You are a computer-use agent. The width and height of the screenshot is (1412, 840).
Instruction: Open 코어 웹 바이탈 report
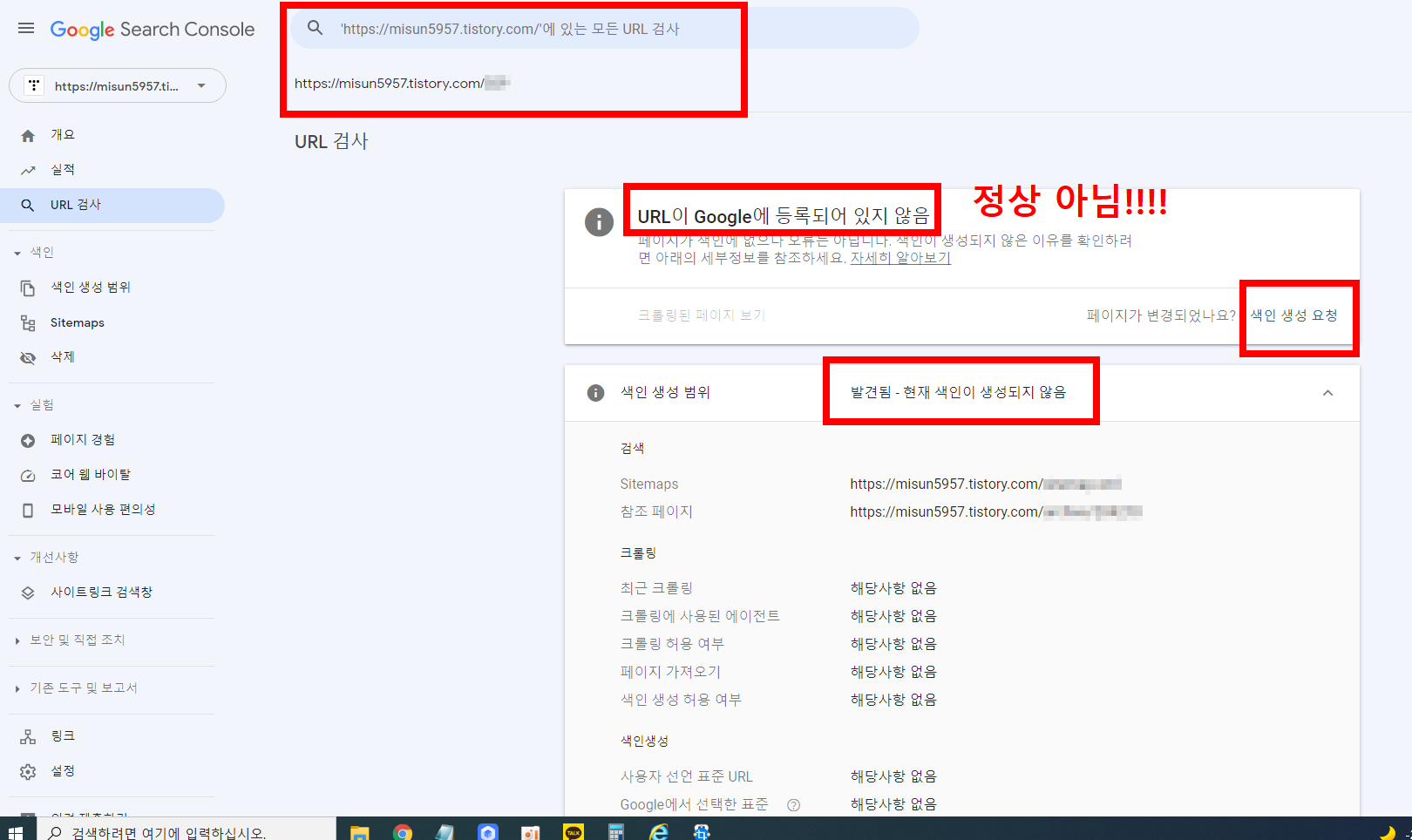tap(91, 474)
